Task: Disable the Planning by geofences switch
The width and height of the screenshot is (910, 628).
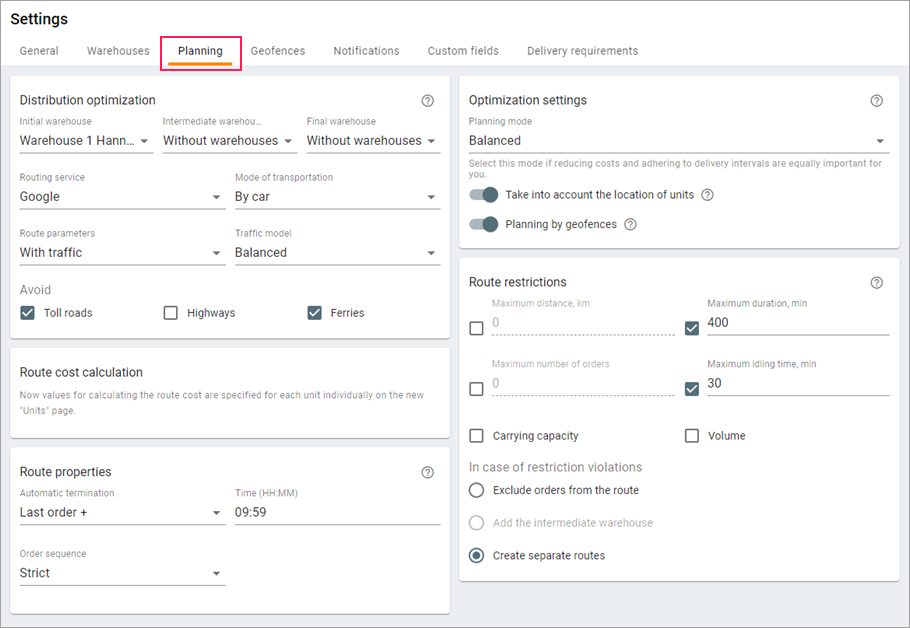Action: (484, 224)
